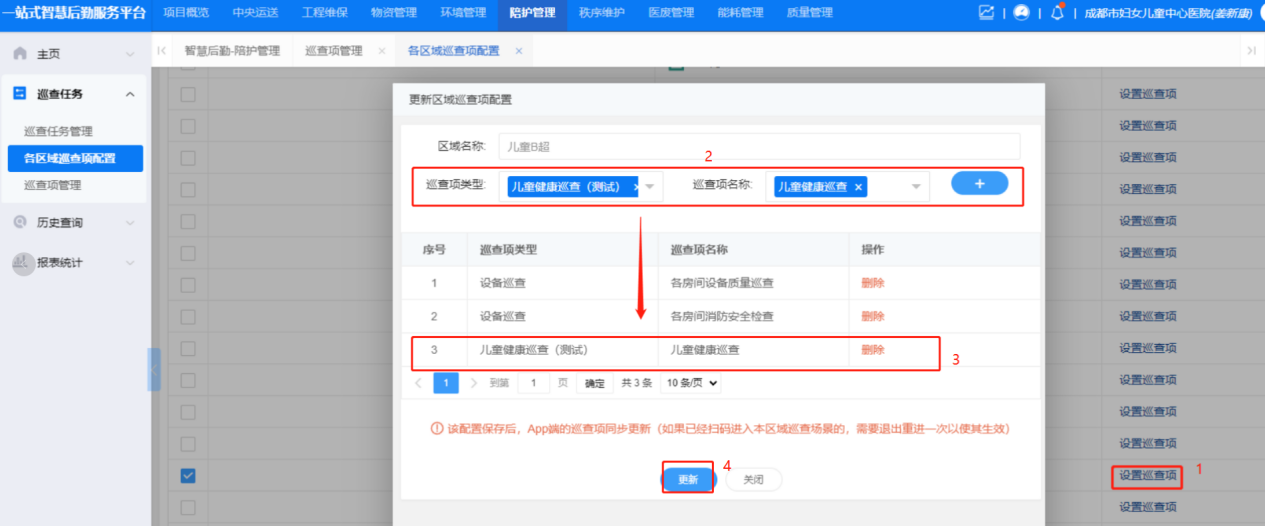
Task: Close the 各区域巡查项配置 tab
Action: click(518, 51)
